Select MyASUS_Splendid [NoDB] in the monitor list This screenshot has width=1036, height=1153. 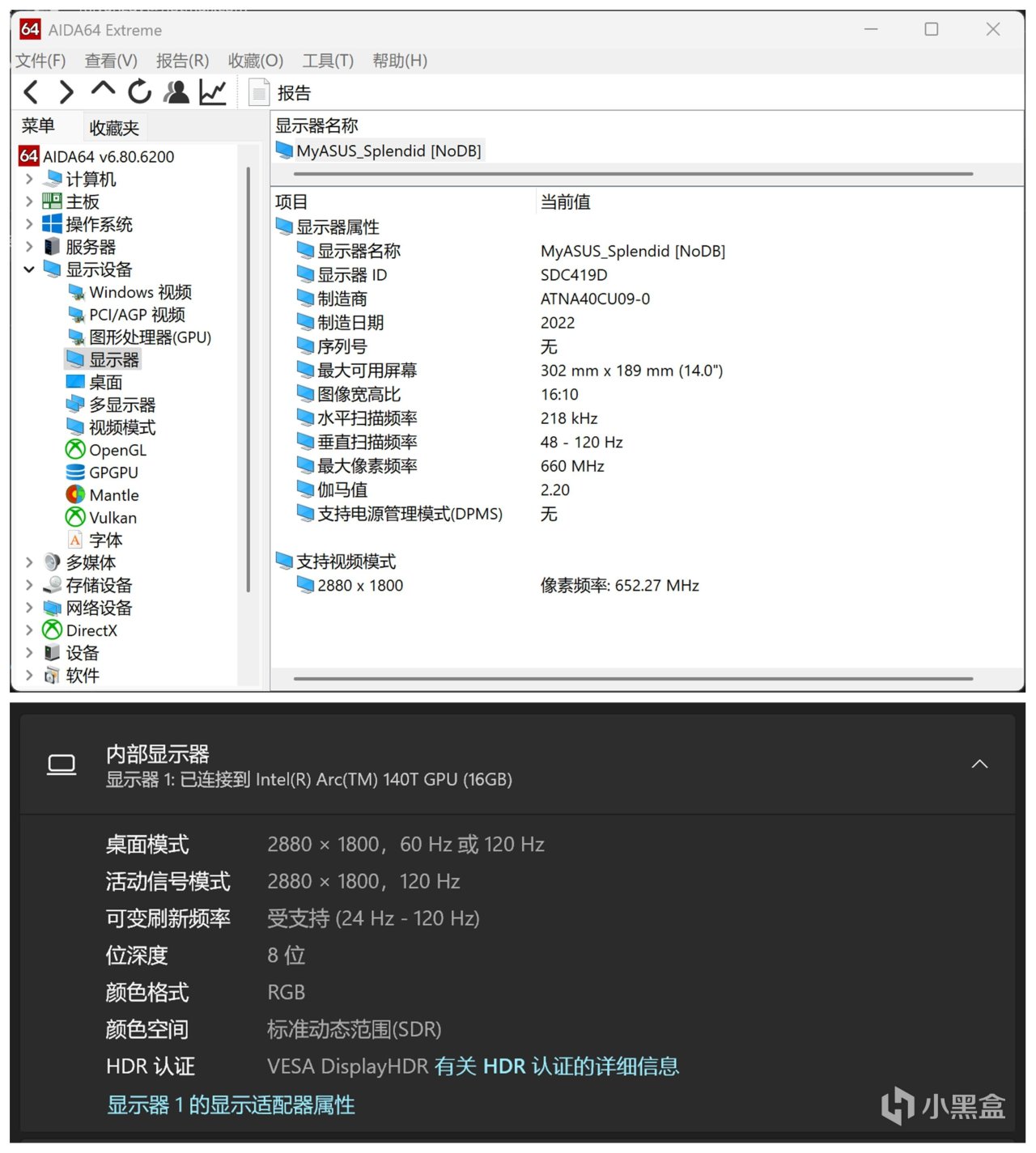pos(379,150)
